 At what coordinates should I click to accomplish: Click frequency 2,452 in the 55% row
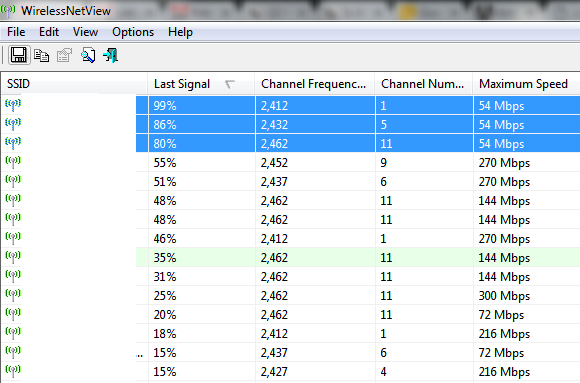pyautogui.click(x=274, y=163)
